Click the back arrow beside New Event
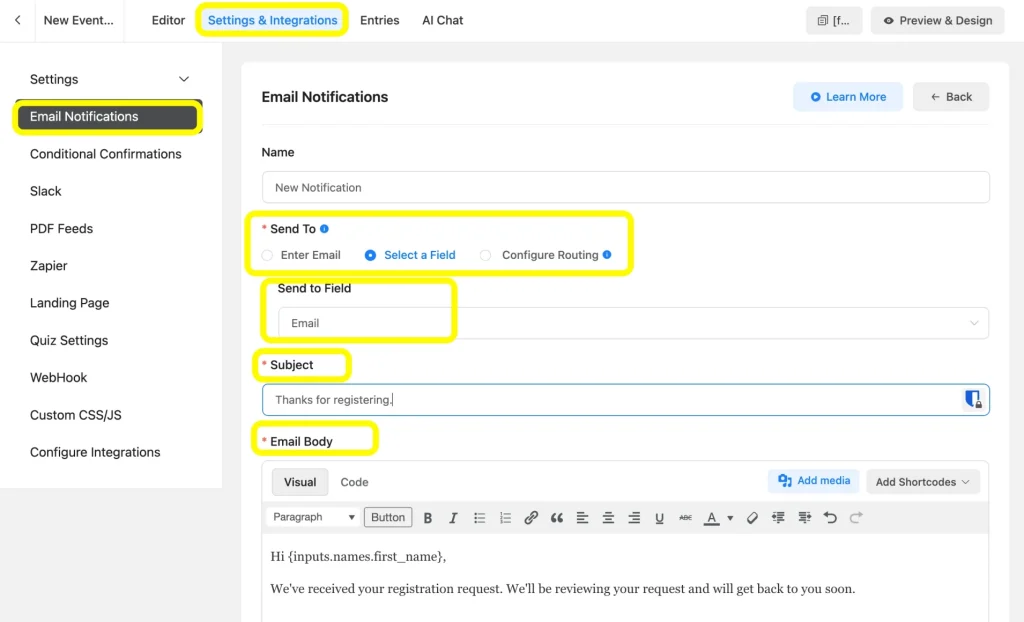The width and height of the screenshot is (1024, 622). click(18, 20)
